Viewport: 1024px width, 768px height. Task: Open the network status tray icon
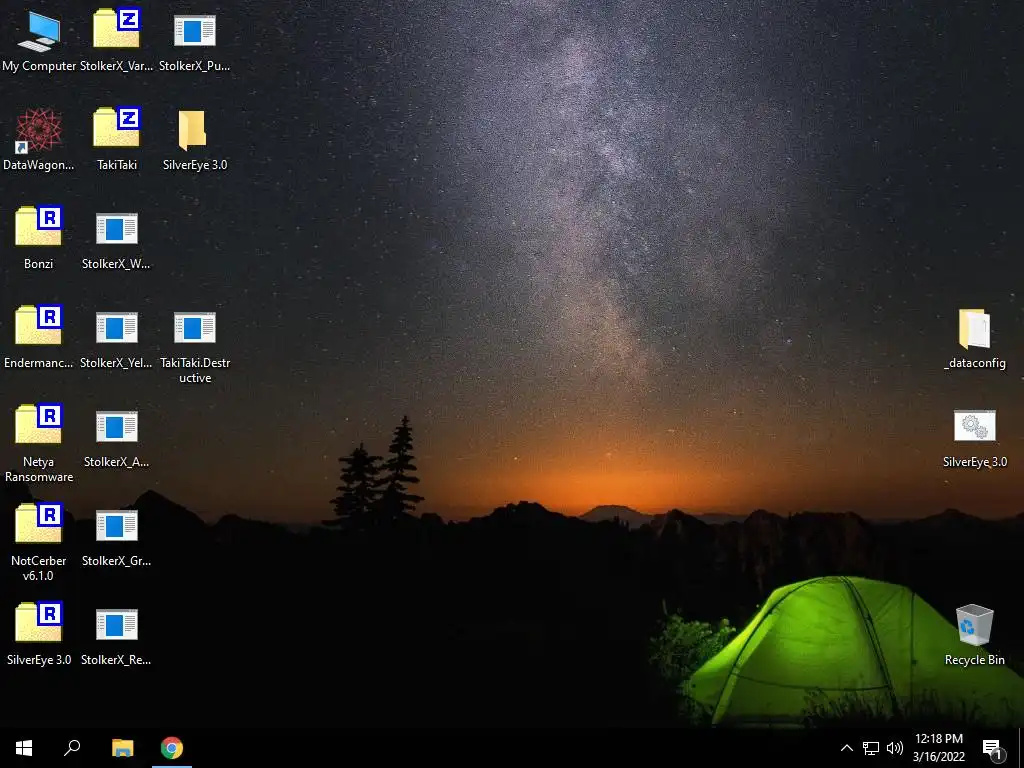click(x=871, y=748)
